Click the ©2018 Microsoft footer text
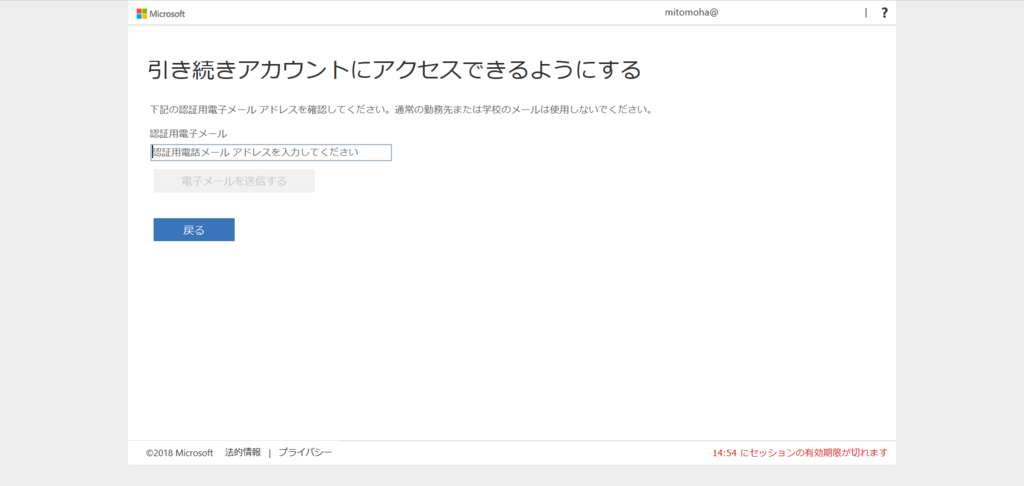This screenshot has height=486, width=1024. coord(180,453)
